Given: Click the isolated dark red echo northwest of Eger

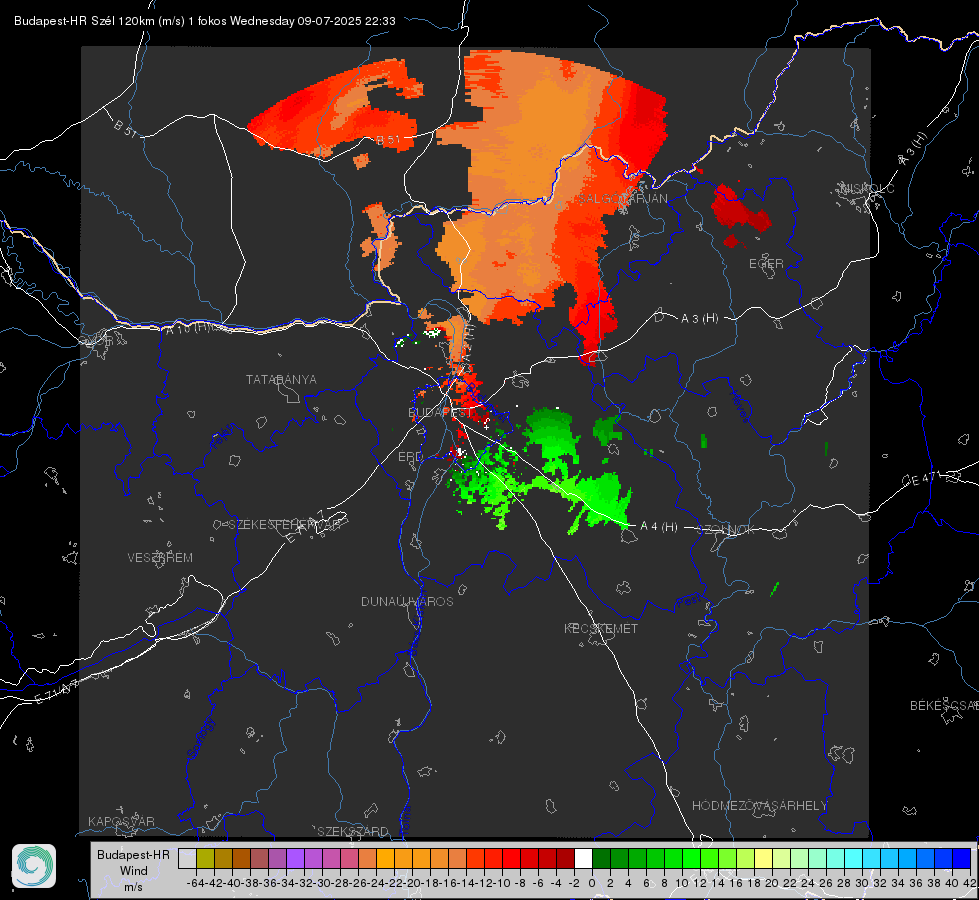Looking at the screenshot, I should [740, 212].
